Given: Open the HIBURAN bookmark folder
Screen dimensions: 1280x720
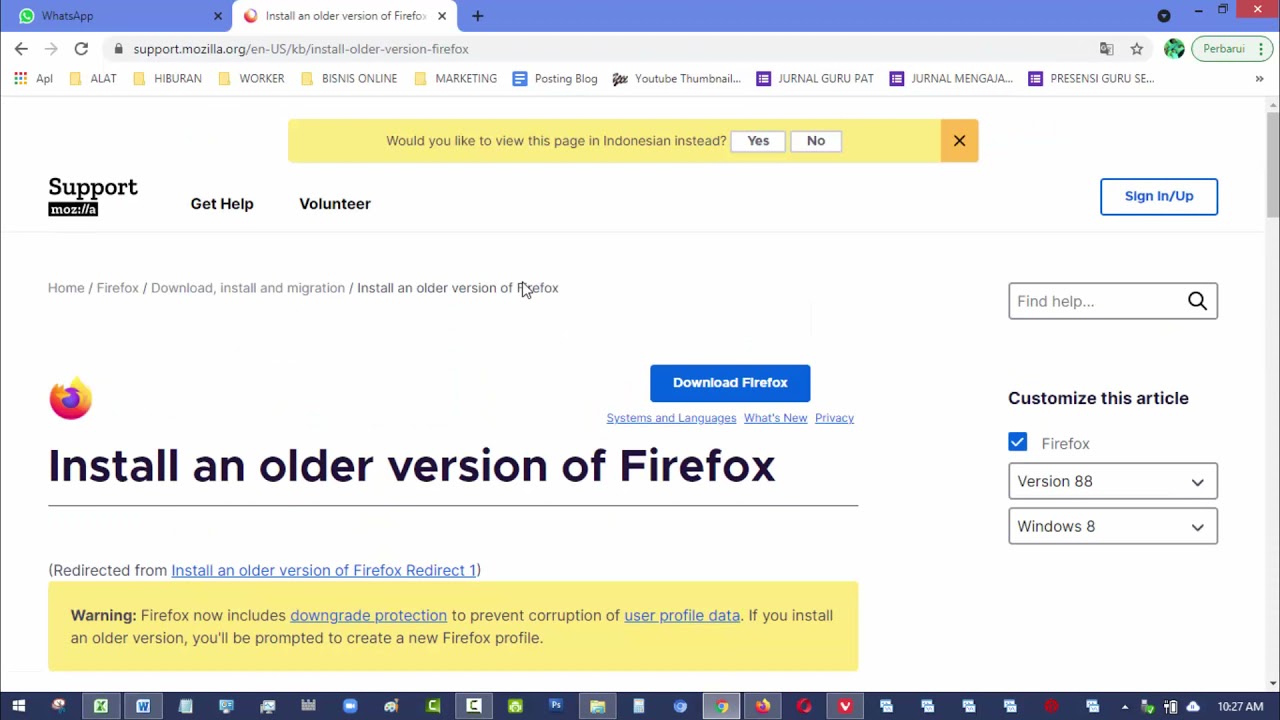Looking at the screenshot, I should pyautogui.click(x=170, y=78).
